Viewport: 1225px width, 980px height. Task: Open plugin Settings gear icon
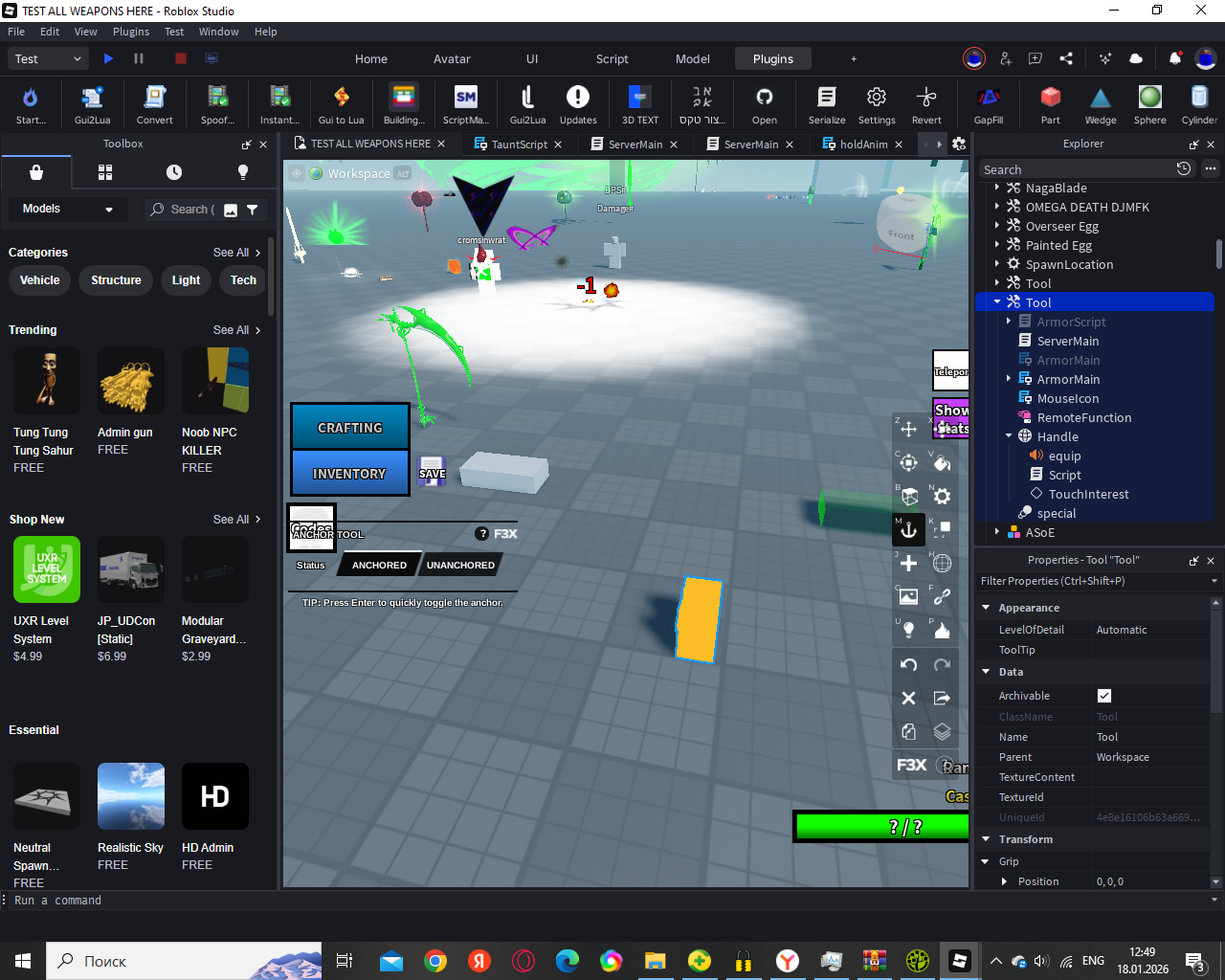click(x=877, y=104)
